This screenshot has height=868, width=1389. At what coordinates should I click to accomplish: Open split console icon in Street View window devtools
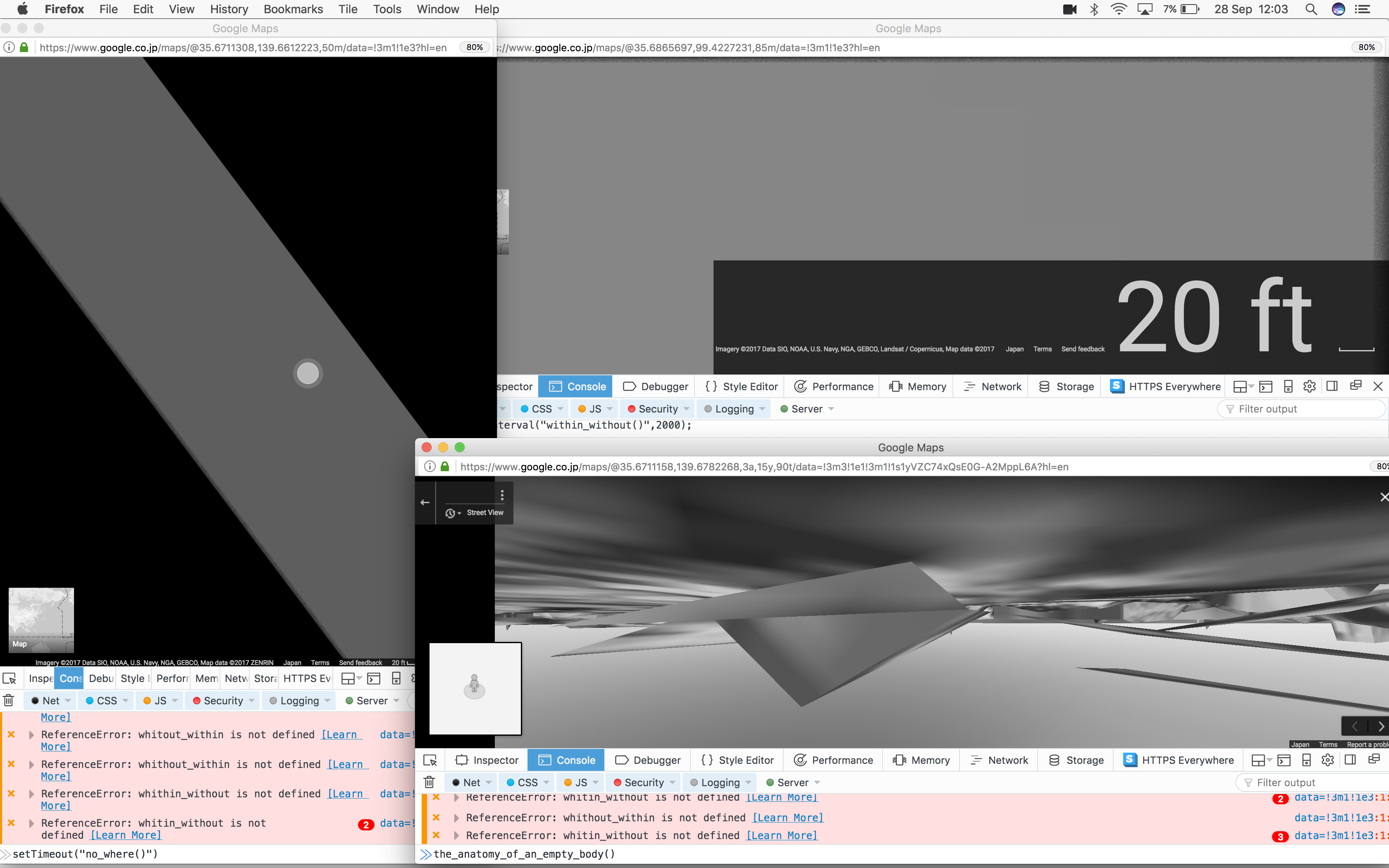pyautogui.click(x=1284, y=760)
